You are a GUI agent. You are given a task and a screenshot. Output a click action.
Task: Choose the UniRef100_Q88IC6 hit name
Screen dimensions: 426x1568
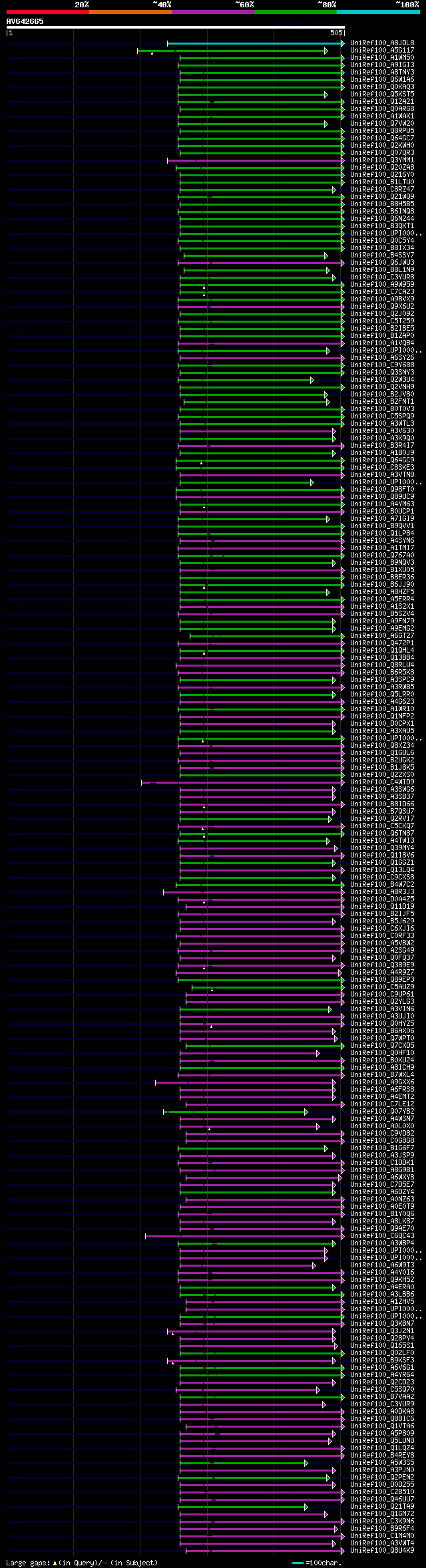[x=382, y=1419]
